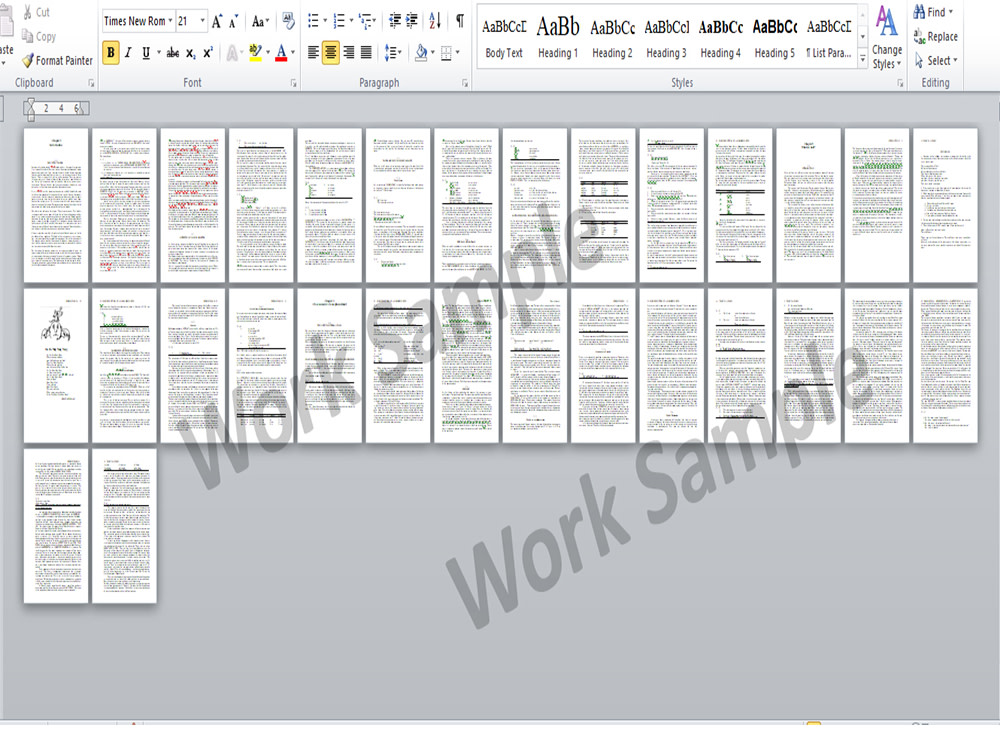Apply the Heading 1 style
The height and width of the screenshot is (750, 1000).
[558, 37]
